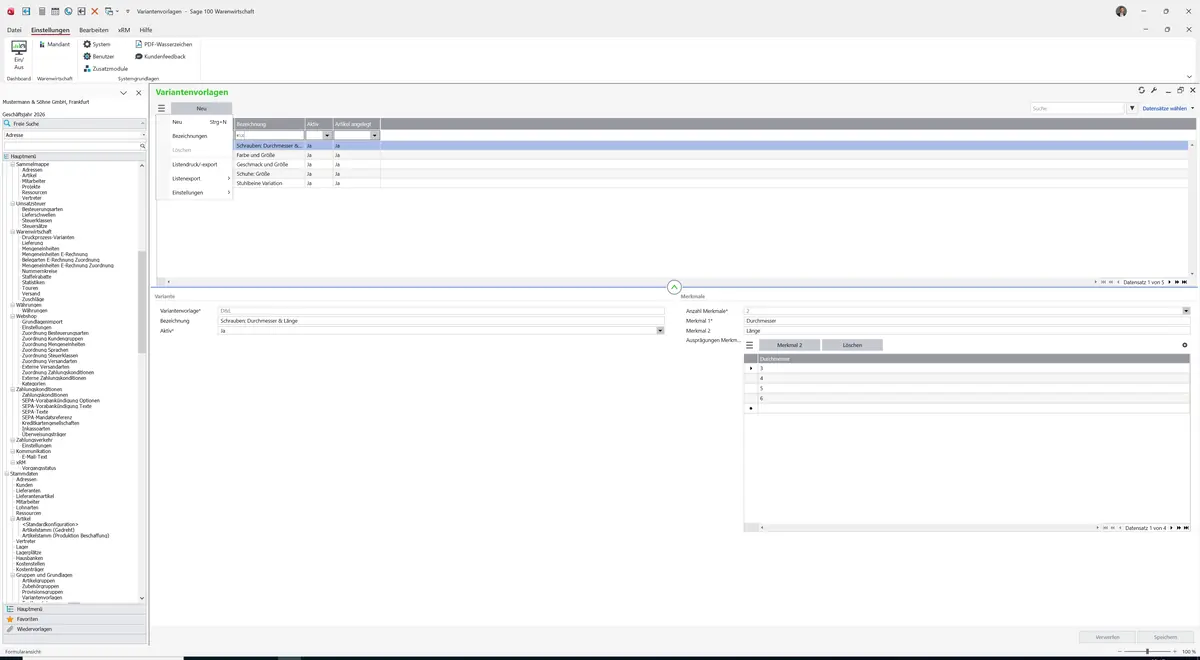
Task: Switch to the Bearbeiten ribbon tab
Action: coord(94,30)
